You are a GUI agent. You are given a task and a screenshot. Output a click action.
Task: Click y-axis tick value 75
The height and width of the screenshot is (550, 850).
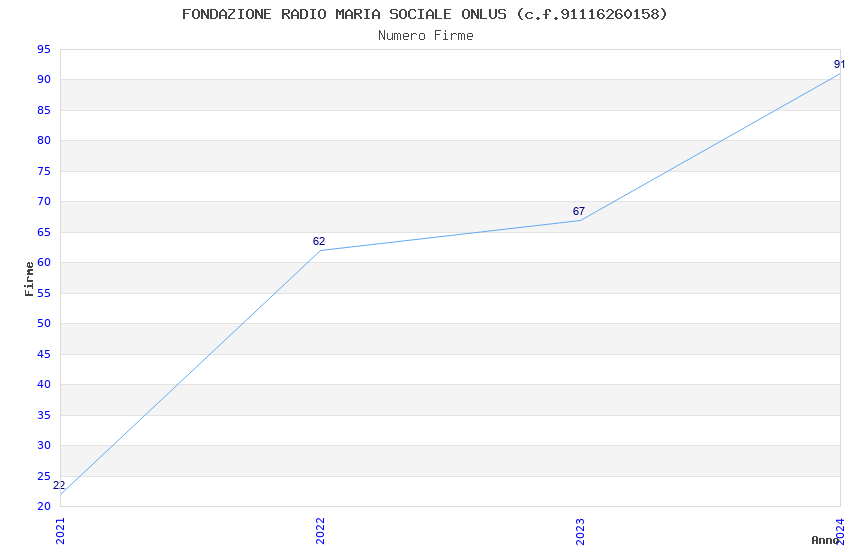point(44,171)
